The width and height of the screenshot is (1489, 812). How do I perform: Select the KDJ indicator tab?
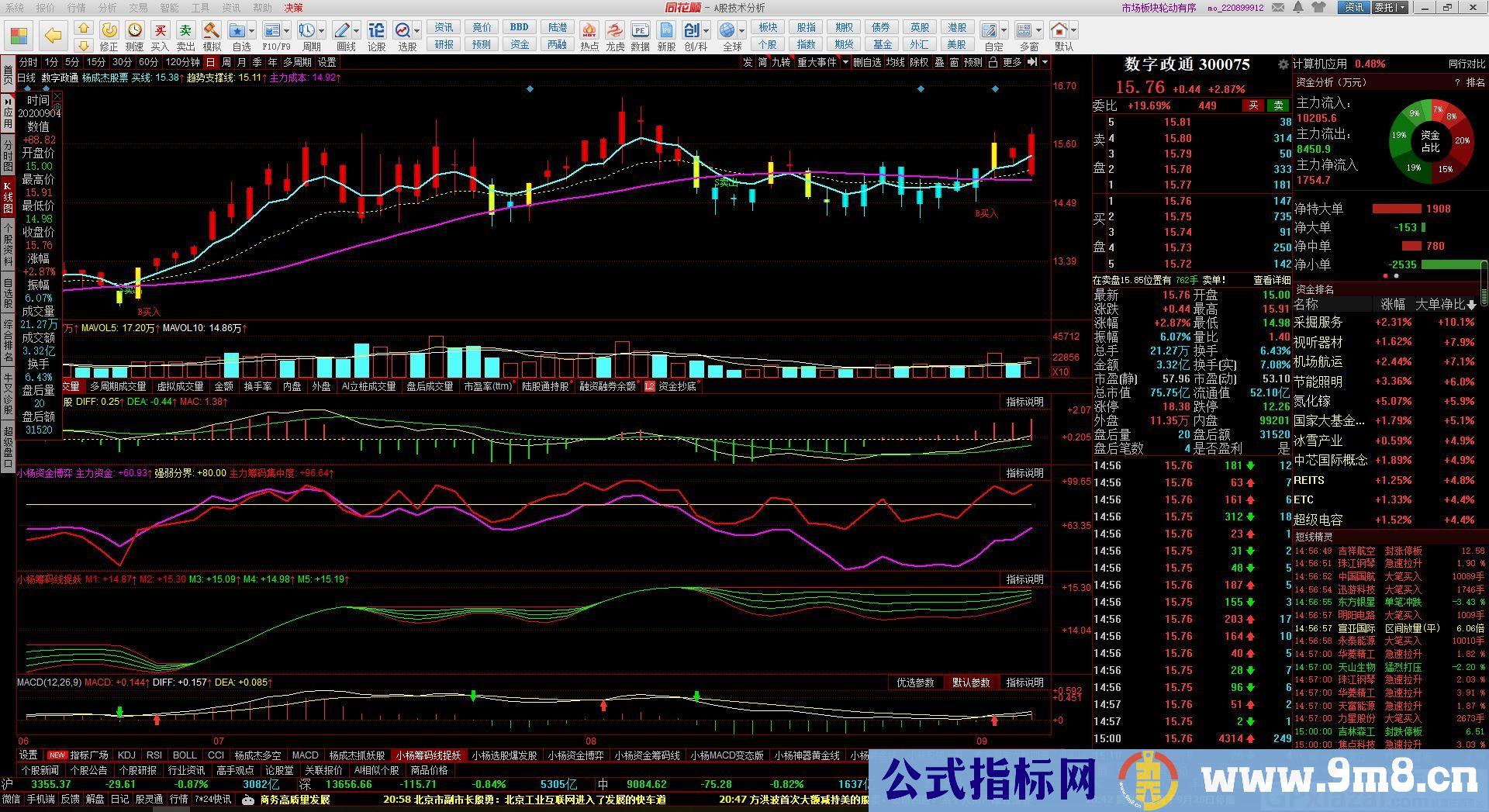coord(126,755)
